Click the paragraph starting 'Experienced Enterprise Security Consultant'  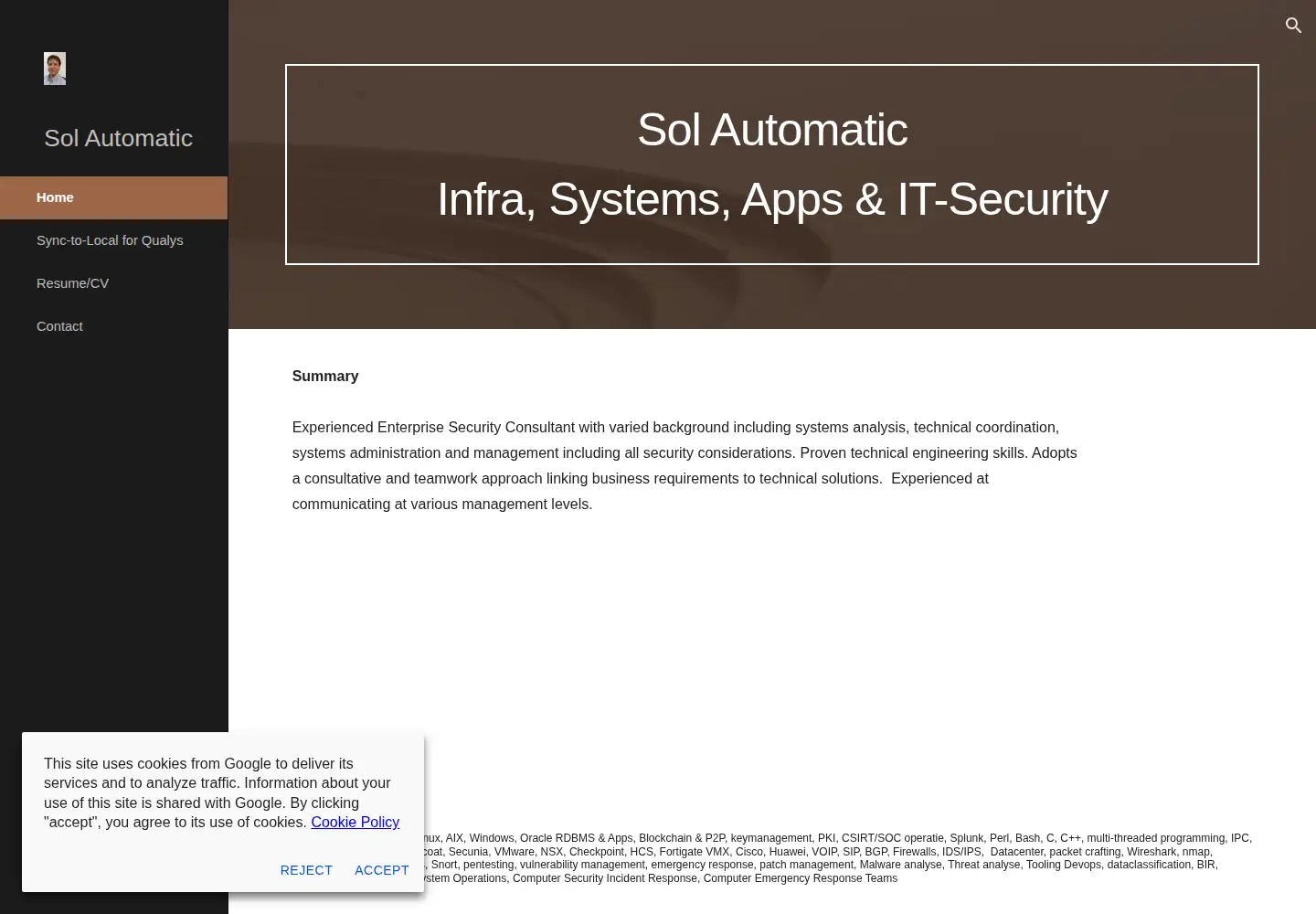[685, 465]
